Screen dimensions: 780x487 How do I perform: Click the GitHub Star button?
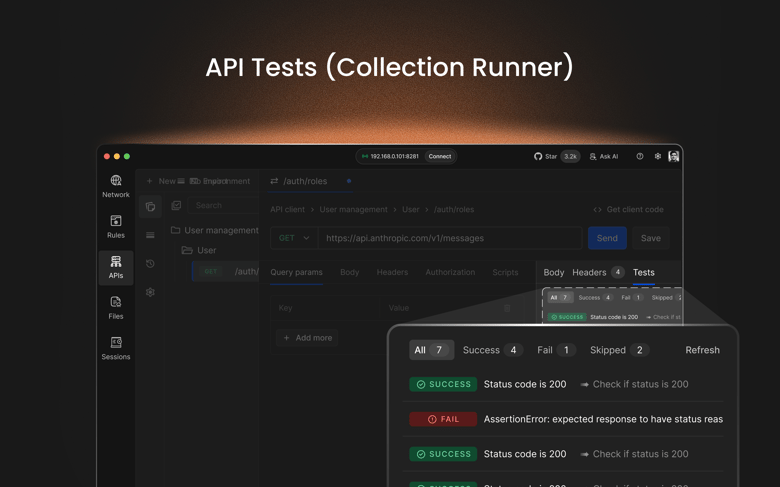[x=556, y=157]
